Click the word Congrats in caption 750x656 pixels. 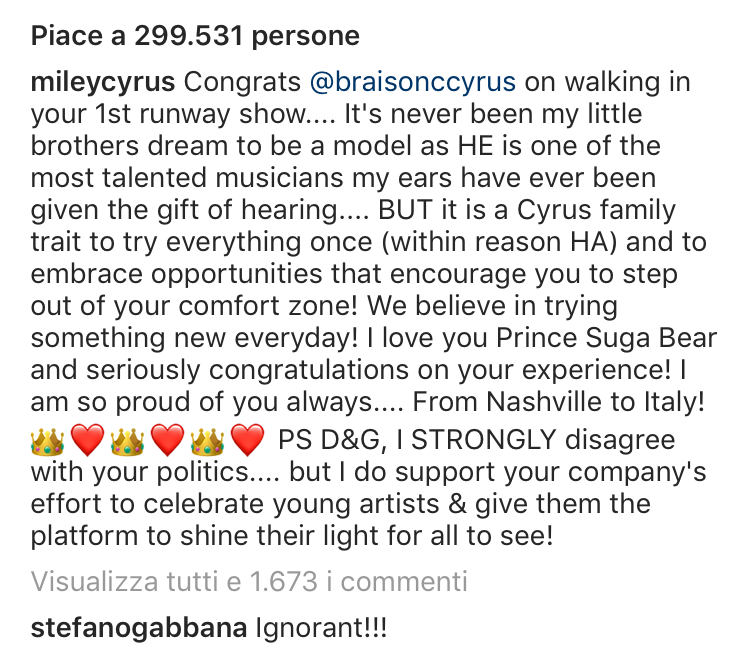click(243, 82)
